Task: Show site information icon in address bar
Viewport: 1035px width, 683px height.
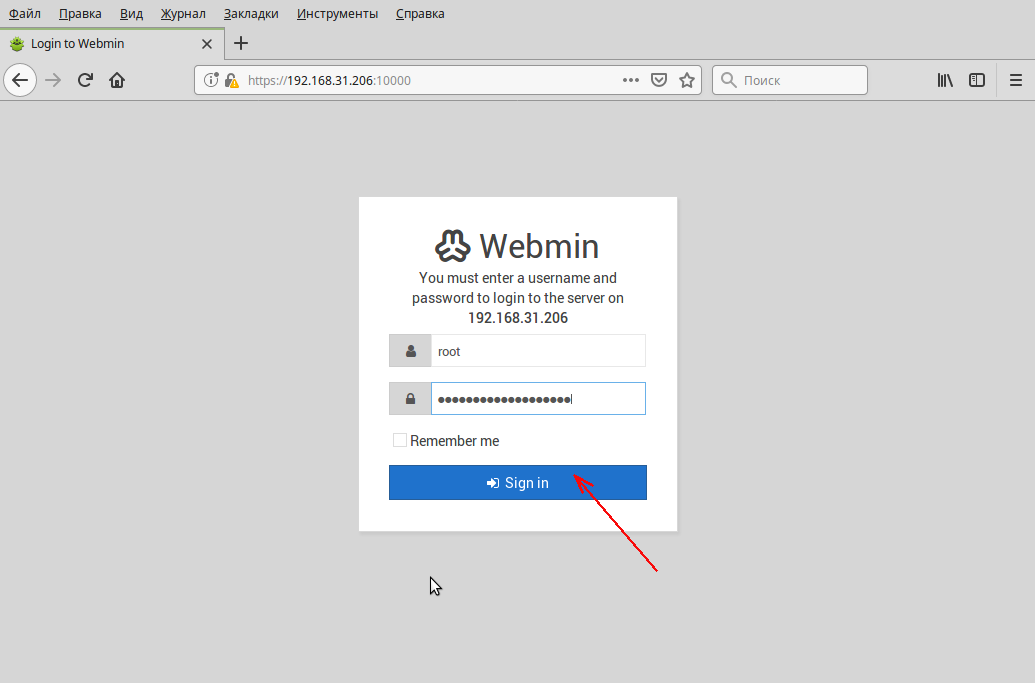Action: tap(211, 81)
